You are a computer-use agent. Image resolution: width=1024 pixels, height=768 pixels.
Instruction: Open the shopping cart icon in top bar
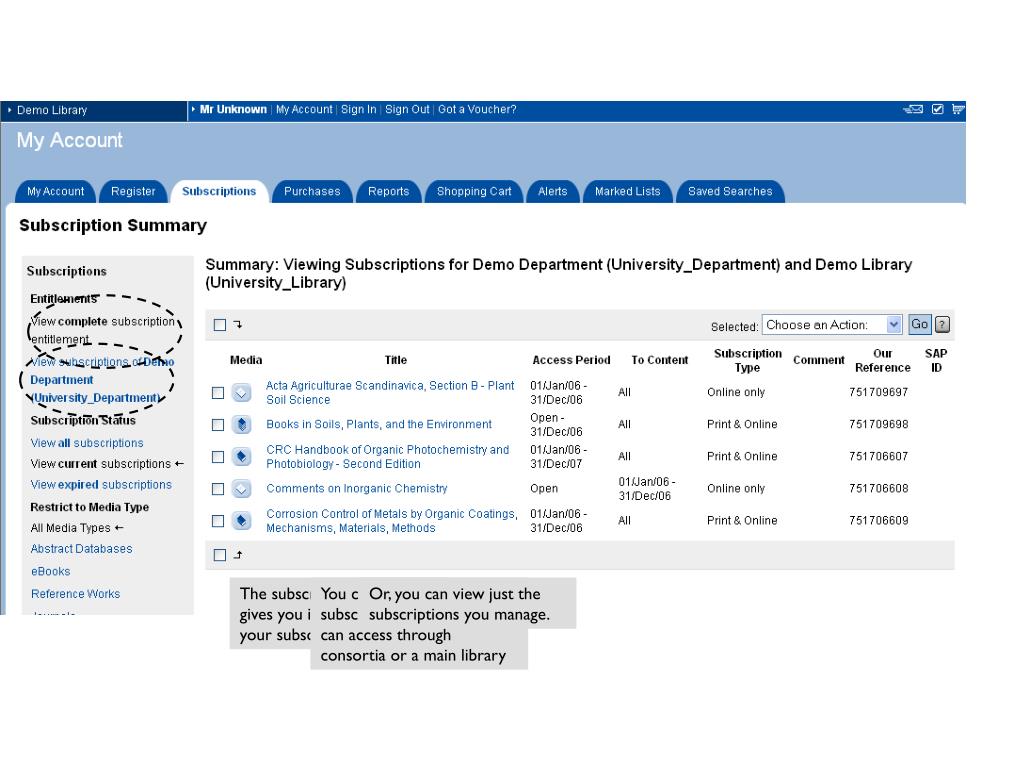[957, 109]
